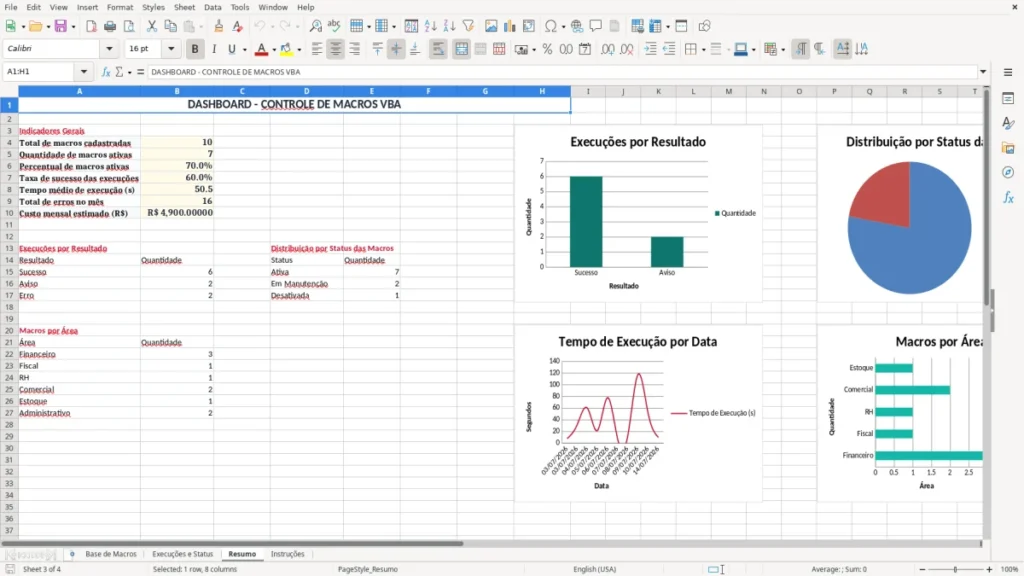
Task: Open the special character dropdown arrow
Action: coord(563,26)
